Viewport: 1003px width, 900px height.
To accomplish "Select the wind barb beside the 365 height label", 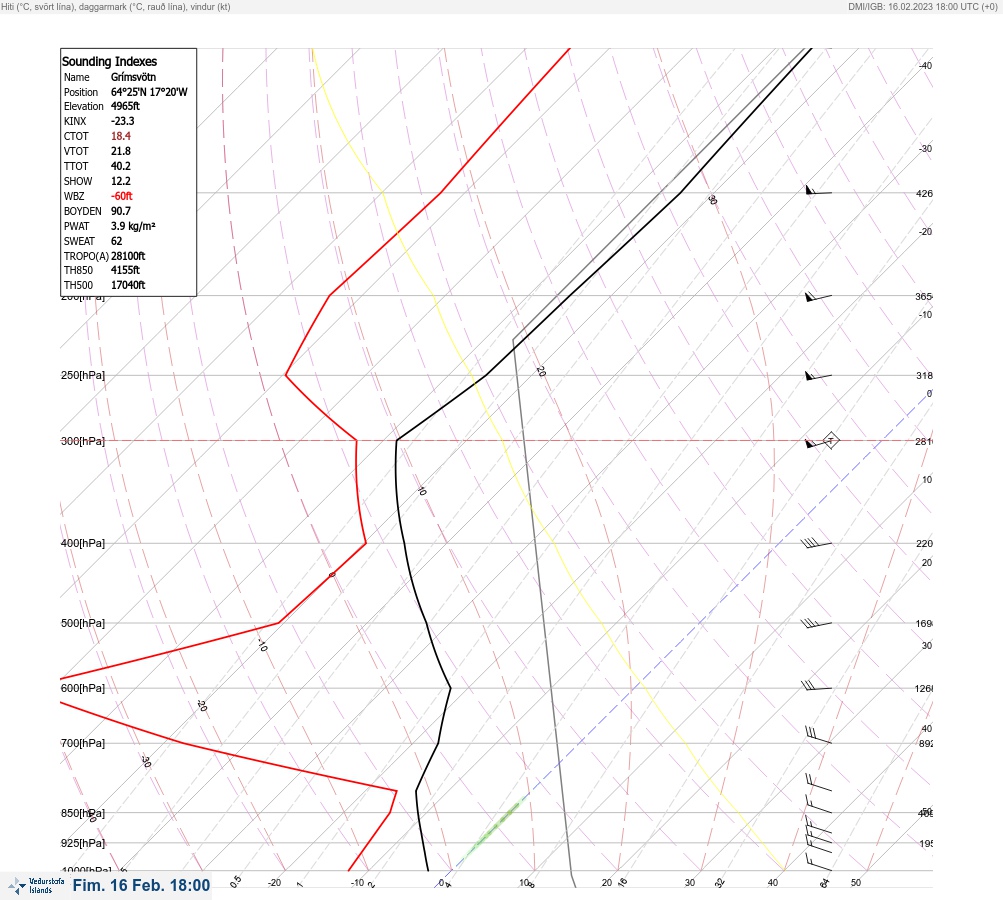I will pyautogui.click(x=818, y=297).
